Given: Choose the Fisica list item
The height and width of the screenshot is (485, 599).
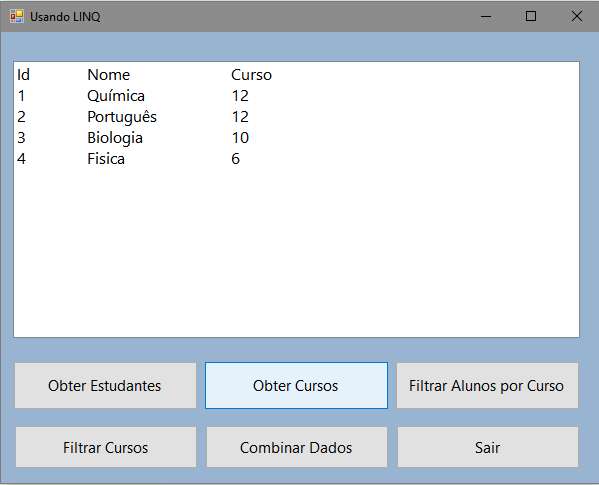Looking at the screenshot, I should pyautogui.click(x=296, y=159).
